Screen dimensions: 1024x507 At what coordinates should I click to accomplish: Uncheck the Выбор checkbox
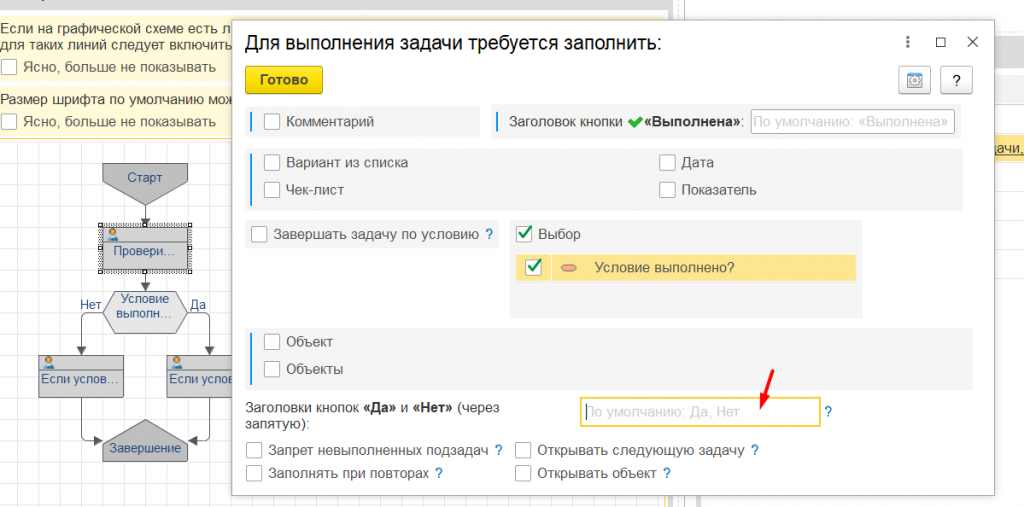[x=524, y=233]
